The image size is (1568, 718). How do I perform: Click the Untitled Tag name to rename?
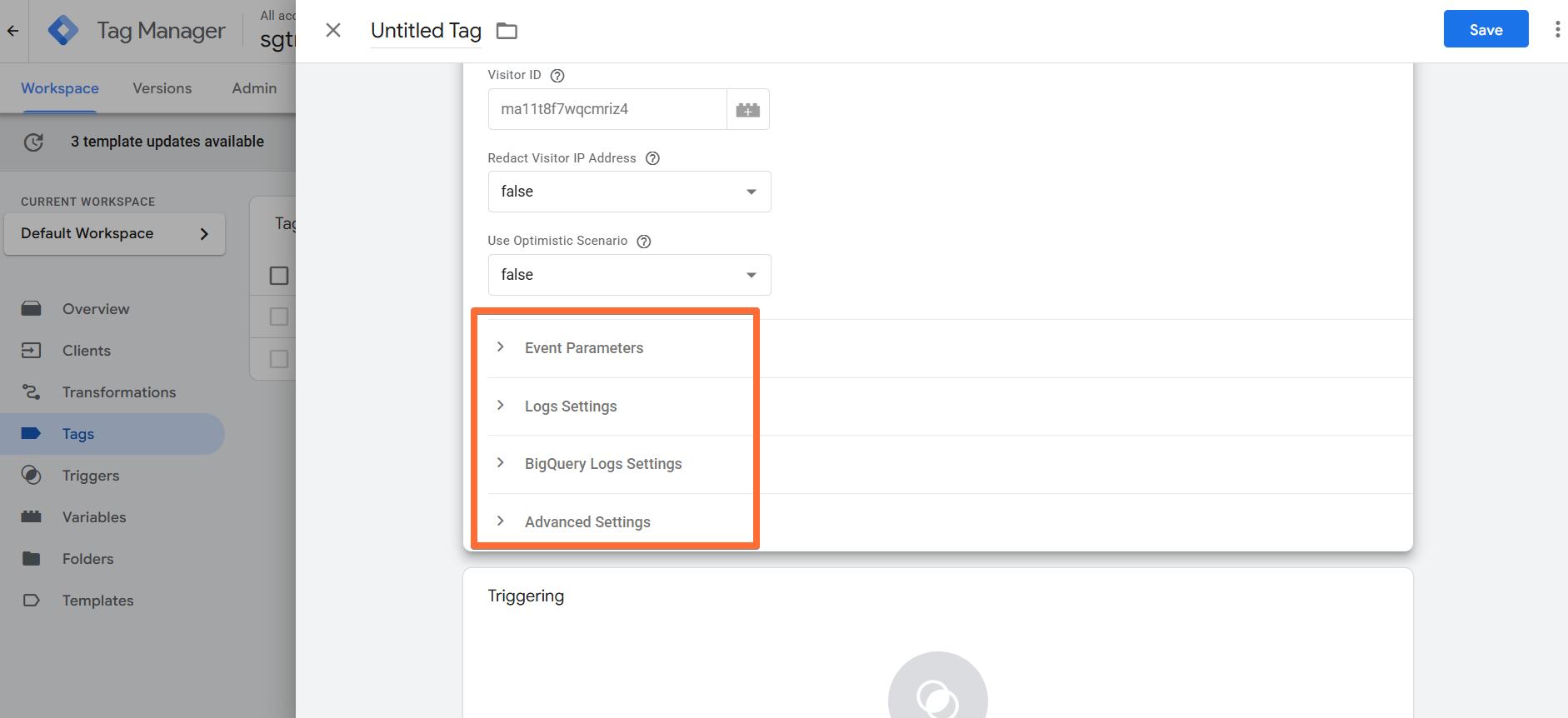427,31
